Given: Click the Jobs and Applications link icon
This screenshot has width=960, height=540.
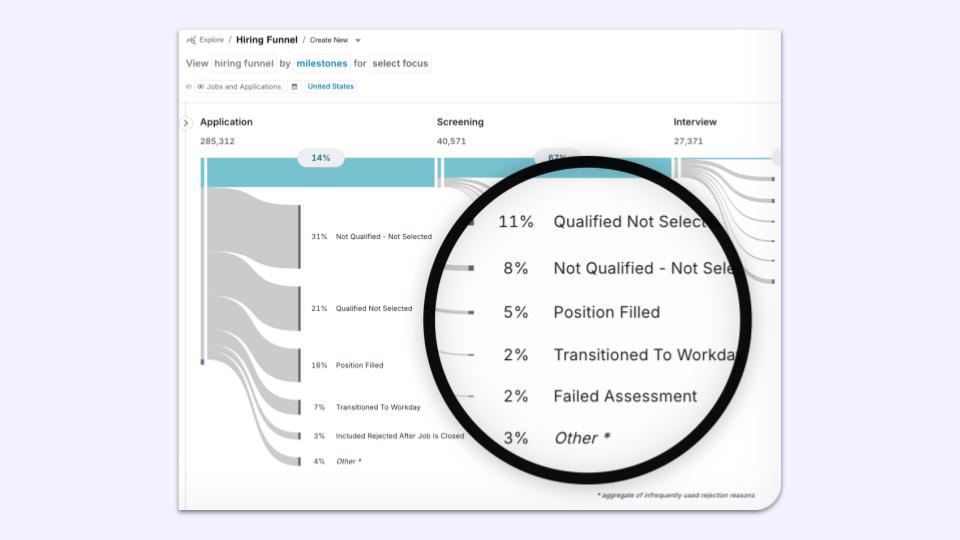Looking at the screenshot, I should 200,87.
